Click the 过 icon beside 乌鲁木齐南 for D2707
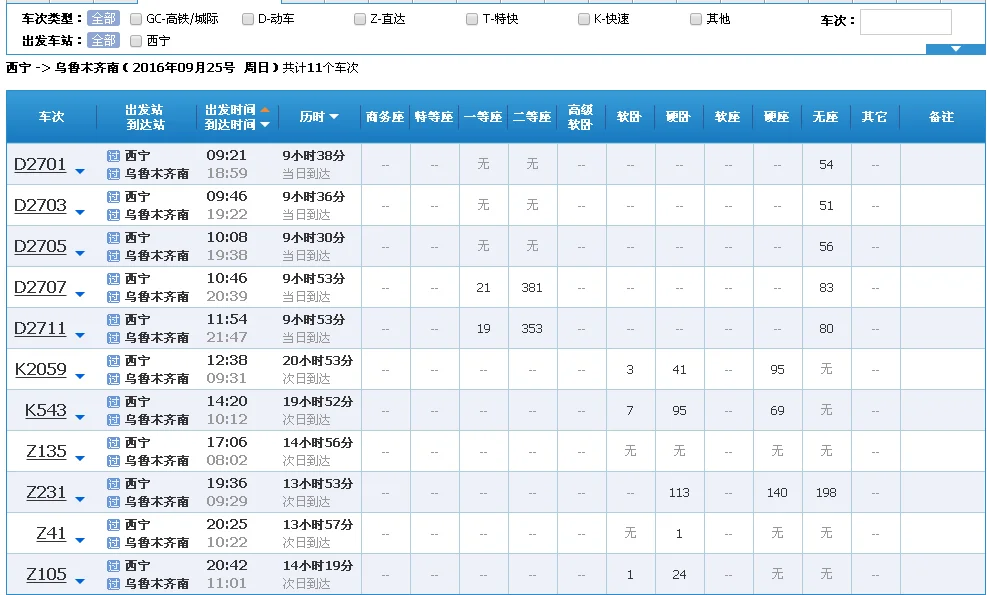The height and width of the screenshot is (595, 987). pos(113,296)
